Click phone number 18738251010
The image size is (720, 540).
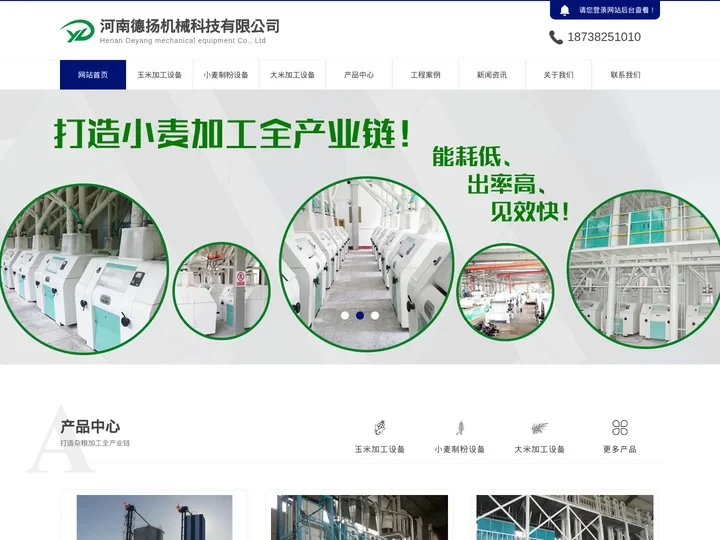604,37
